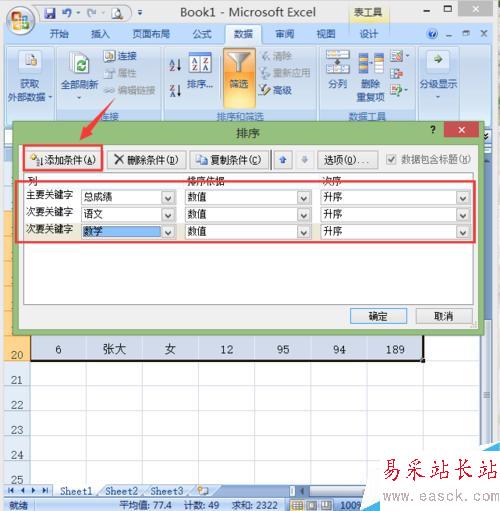Toggle the 筛选 filter funnel
This screenshot has height=511, width=500.
[x=239, y=78]
